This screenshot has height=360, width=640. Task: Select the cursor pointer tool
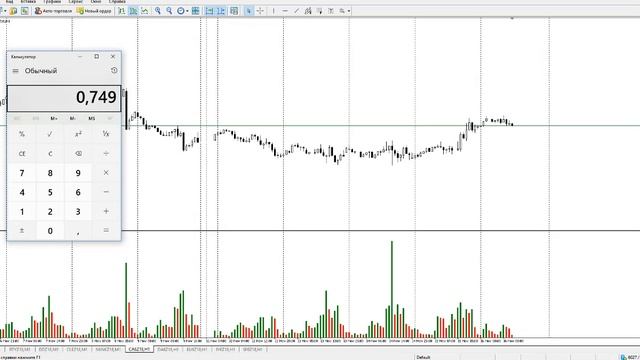click(249, 11)
